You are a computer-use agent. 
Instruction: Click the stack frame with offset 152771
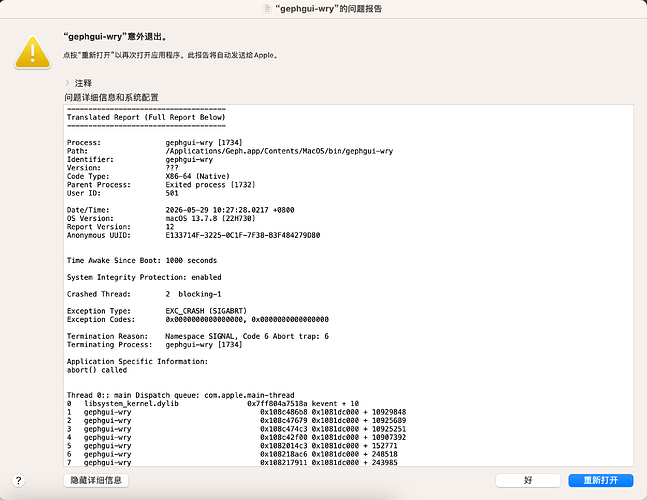pyautogui.click(x=232, y=446)
